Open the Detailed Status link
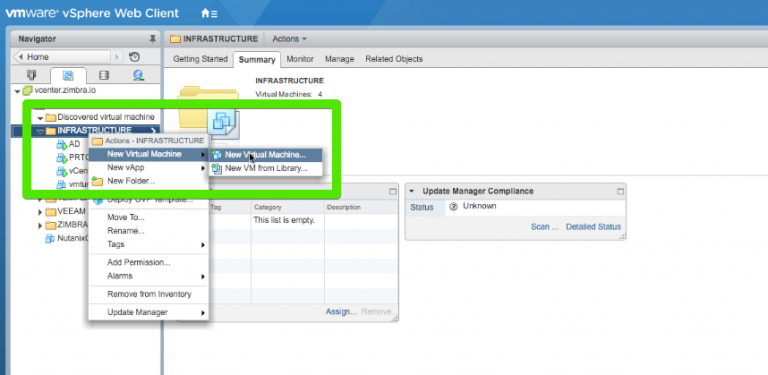The width and height of the screenshot is (768, 375). click(593, 227)
